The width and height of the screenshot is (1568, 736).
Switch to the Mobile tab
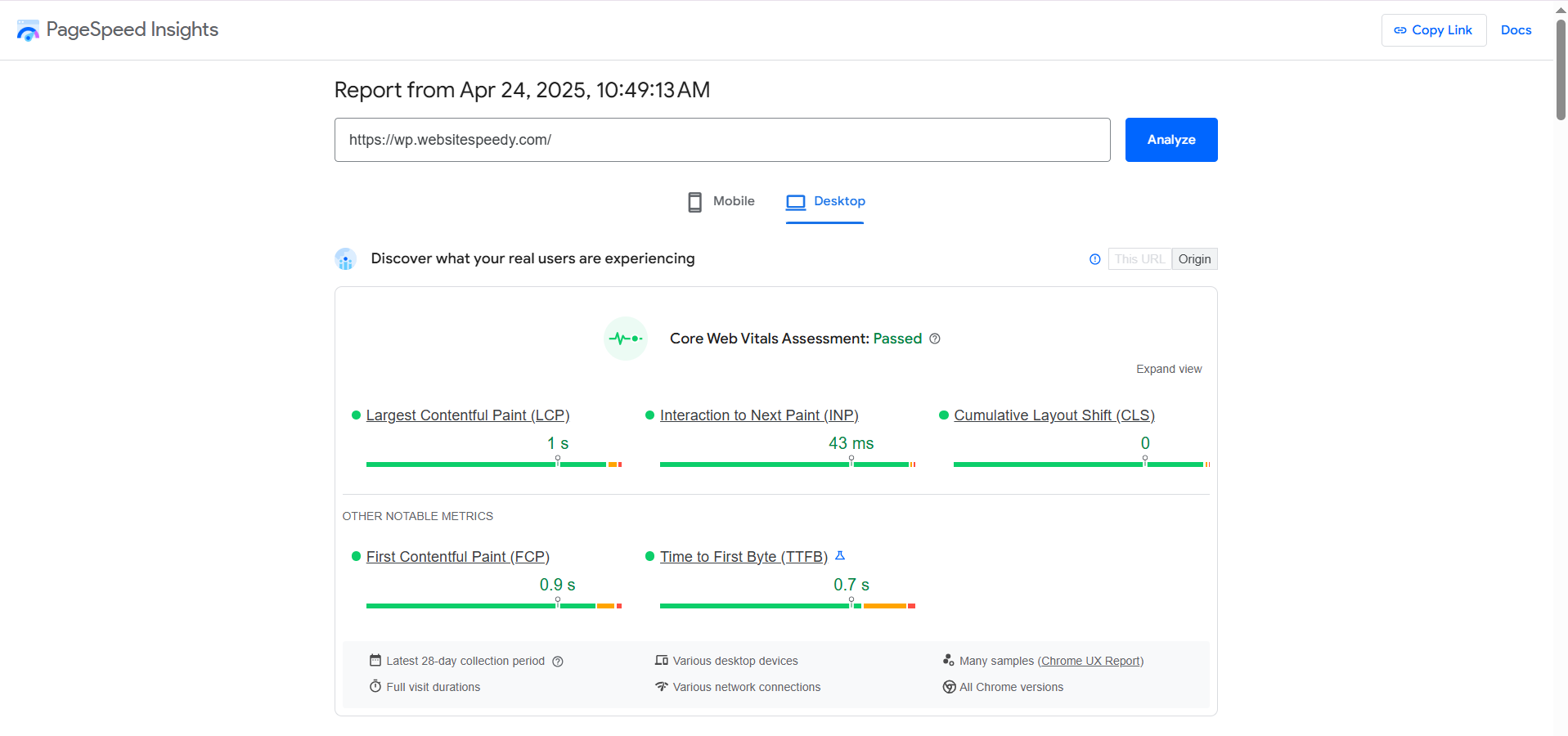point(721,201)
